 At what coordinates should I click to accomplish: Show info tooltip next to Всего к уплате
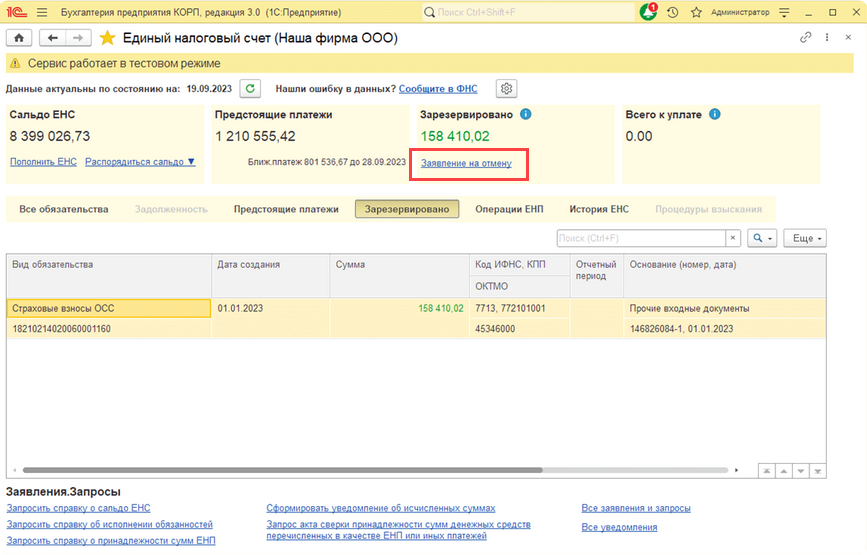click(714, 114)
